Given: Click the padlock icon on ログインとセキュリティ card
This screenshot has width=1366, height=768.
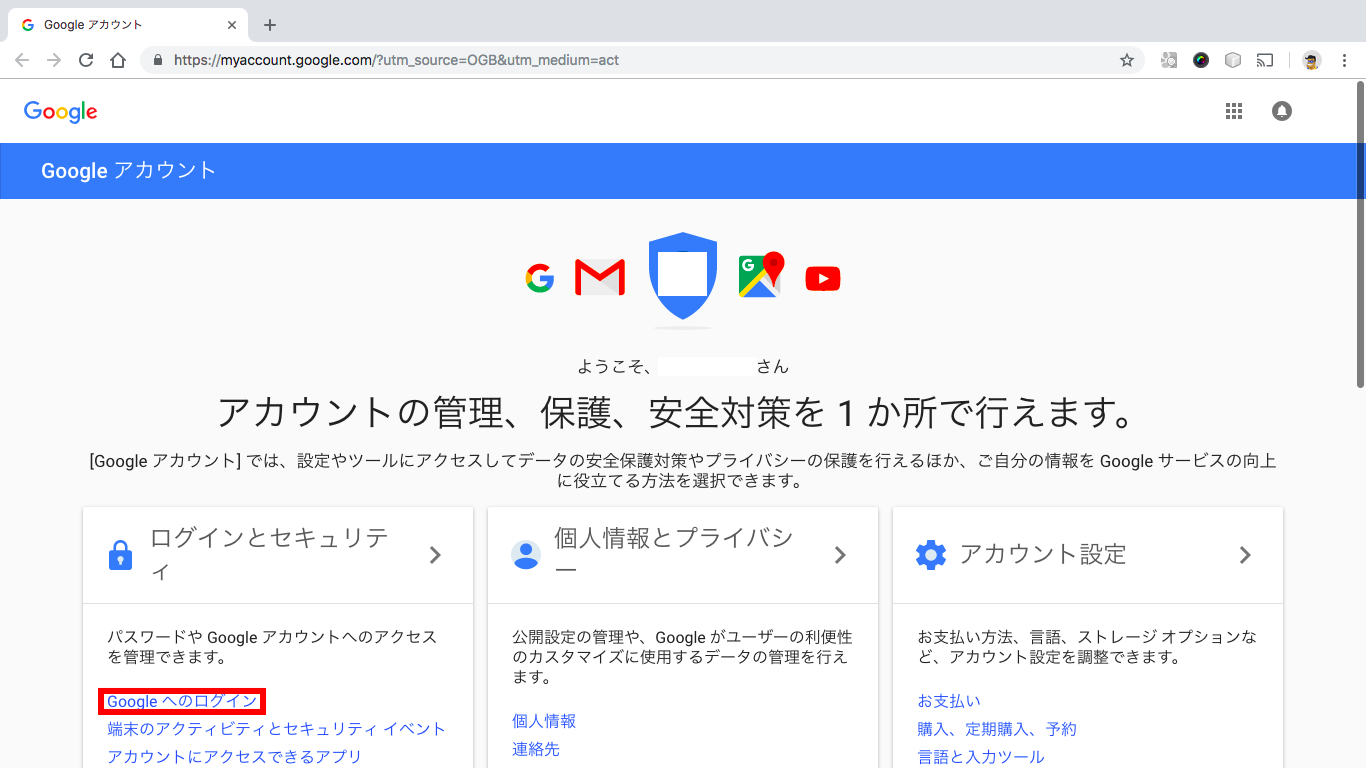Looking at the screenshot, I should click(x=120, y=554).
